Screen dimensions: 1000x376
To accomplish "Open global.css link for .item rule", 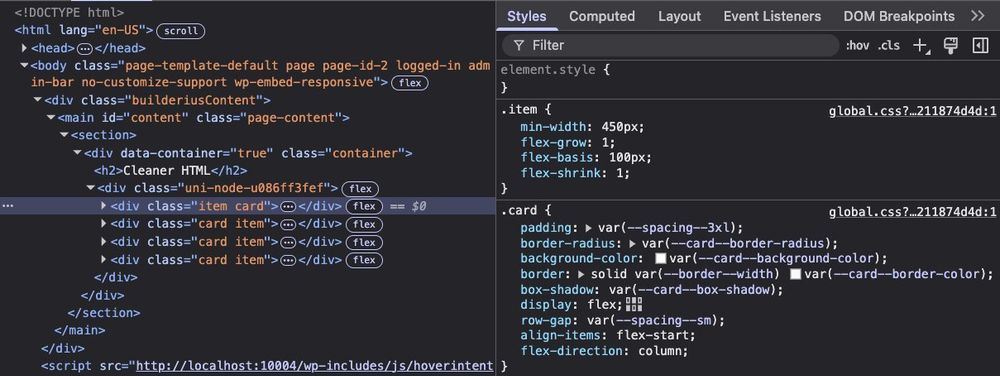I will [913, 112].
